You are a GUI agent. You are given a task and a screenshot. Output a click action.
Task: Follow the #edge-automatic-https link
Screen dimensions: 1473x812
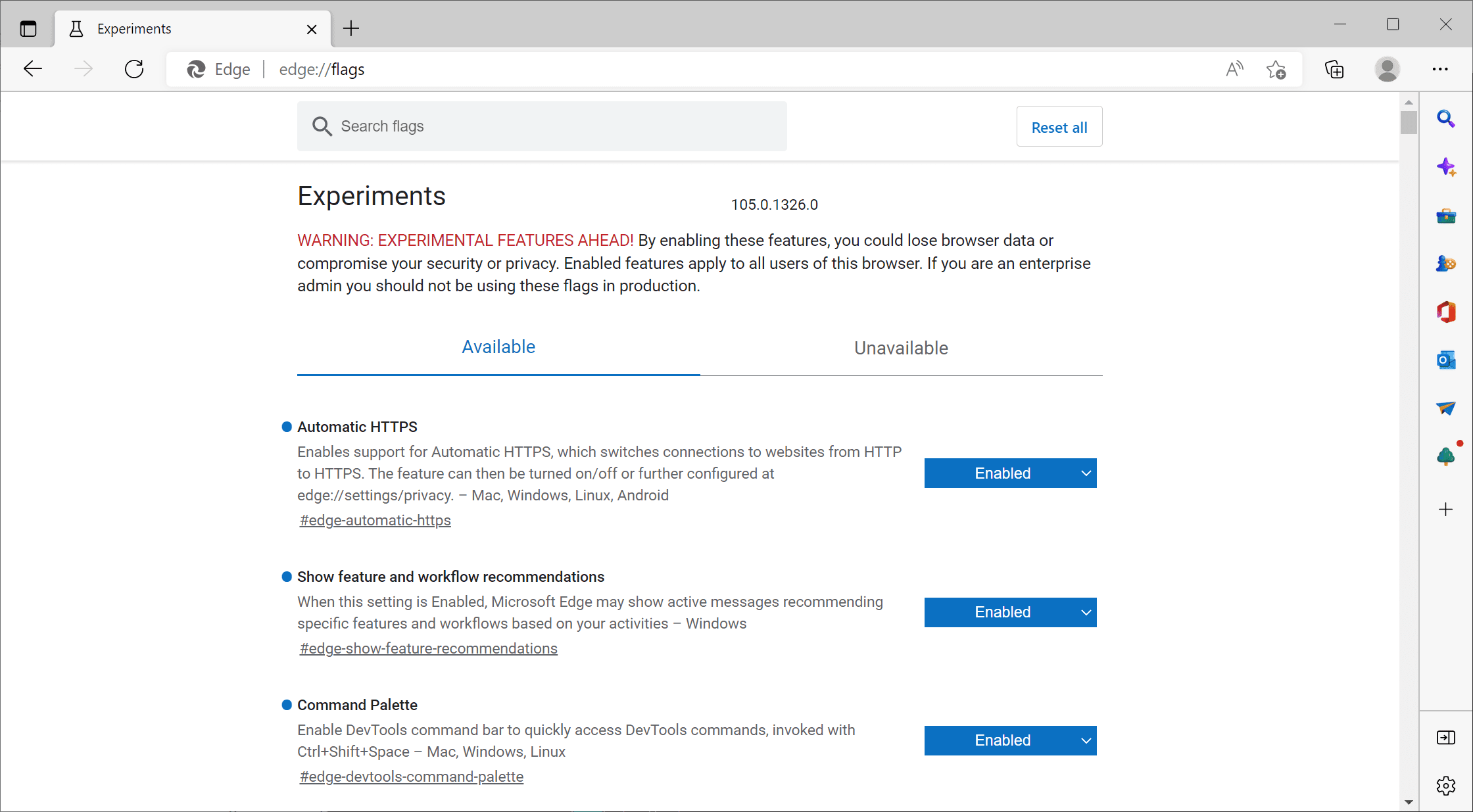coord(375,520)
